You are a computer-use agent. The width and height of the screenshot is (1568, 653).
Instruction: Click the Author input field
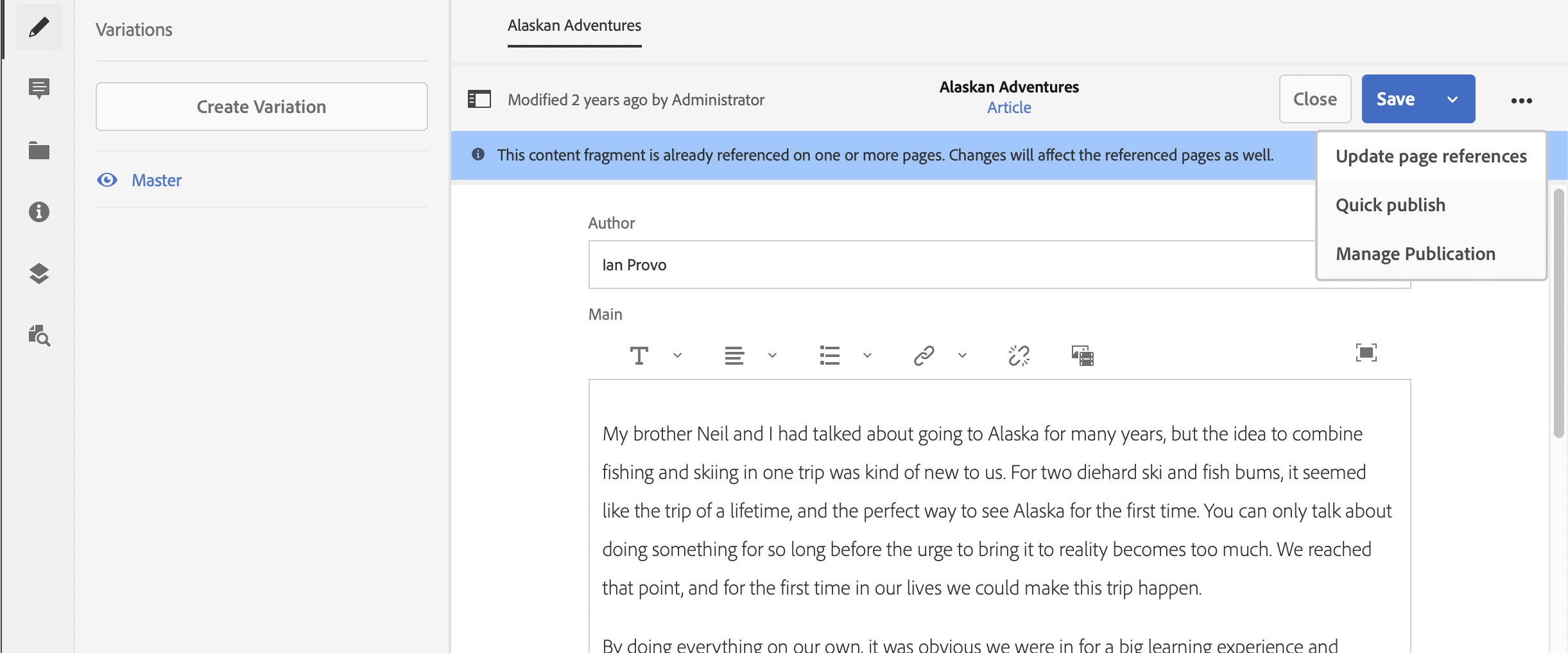point(950,265)
